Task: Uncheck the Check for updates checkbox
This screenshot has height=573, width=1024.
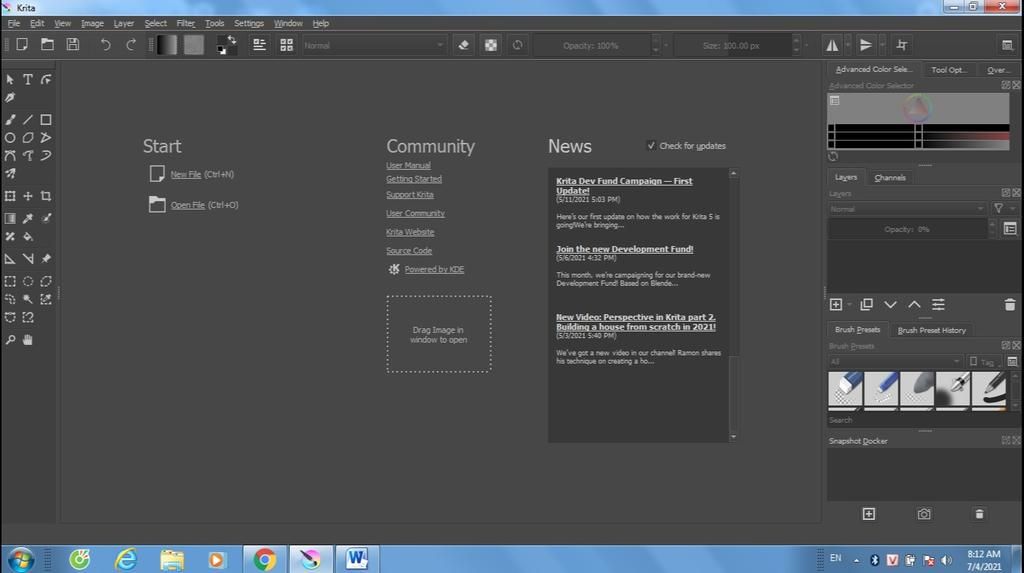Action: click(651, 146)
